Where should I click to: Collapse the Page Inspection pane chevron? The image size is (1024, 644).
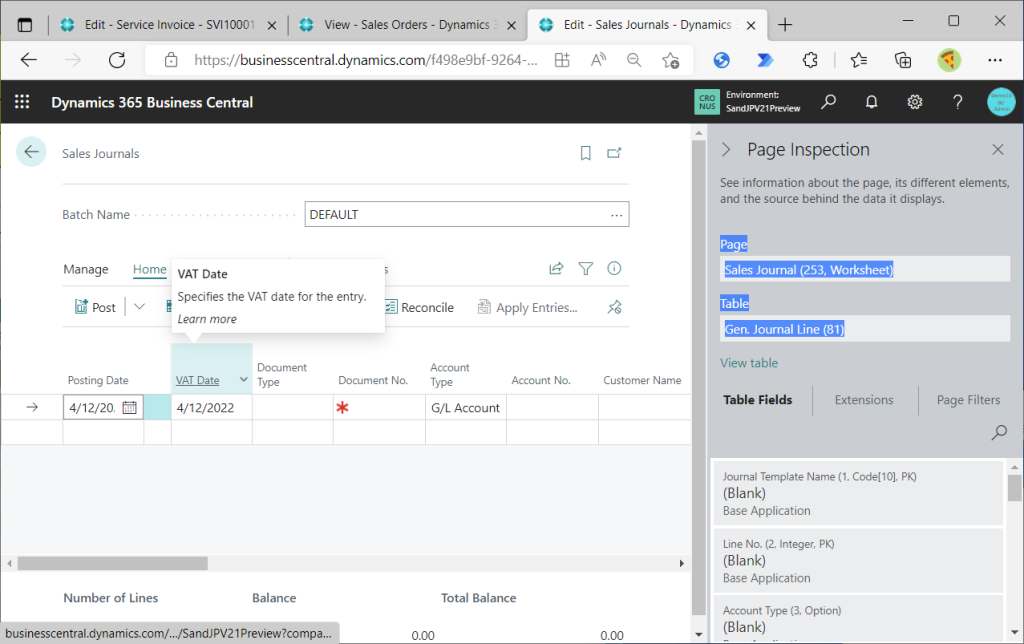point(726,150)
